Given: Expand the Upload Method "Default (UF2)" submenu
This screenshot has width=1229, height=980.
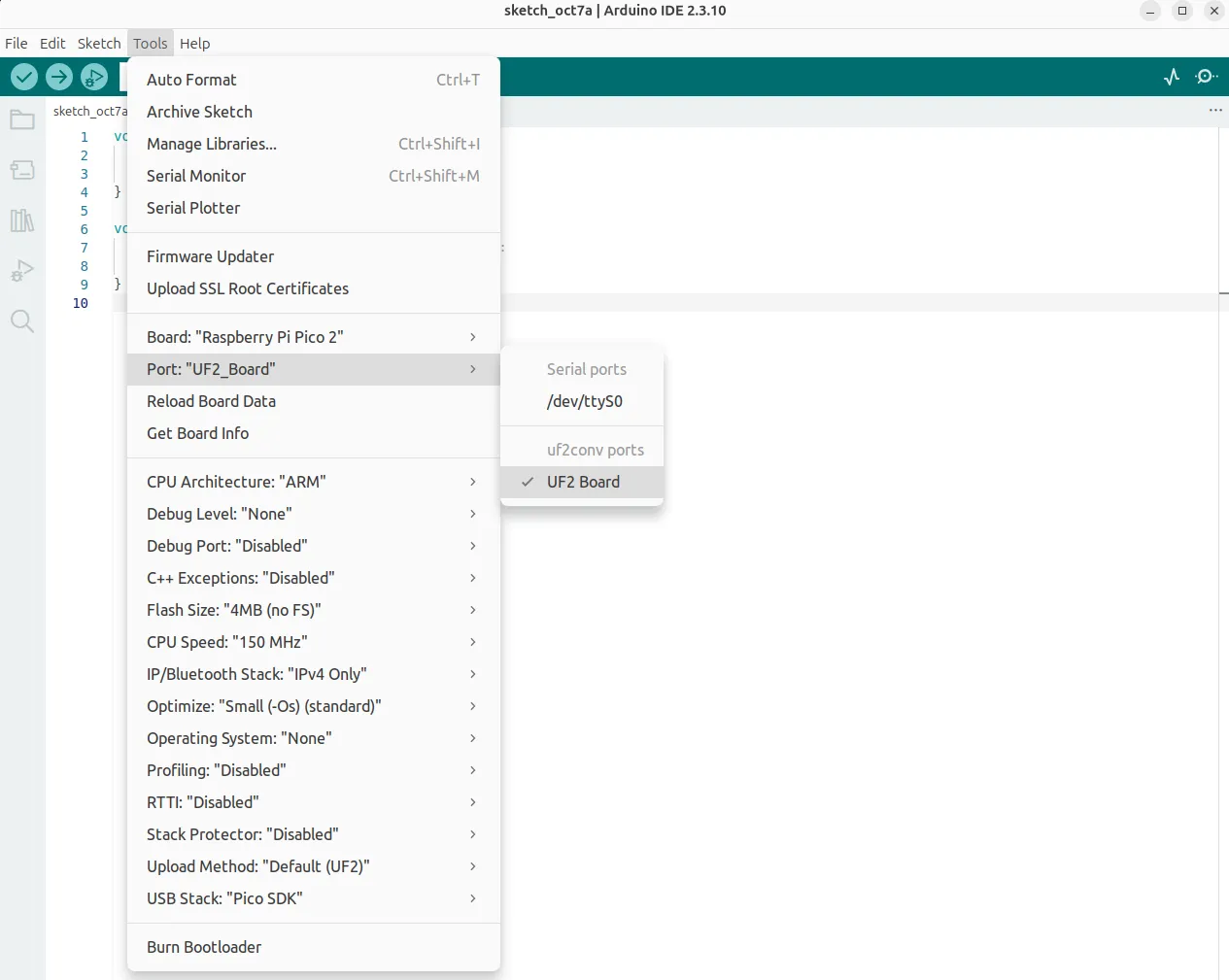Looking at the screenshot, I should click(x=314, y=866).
